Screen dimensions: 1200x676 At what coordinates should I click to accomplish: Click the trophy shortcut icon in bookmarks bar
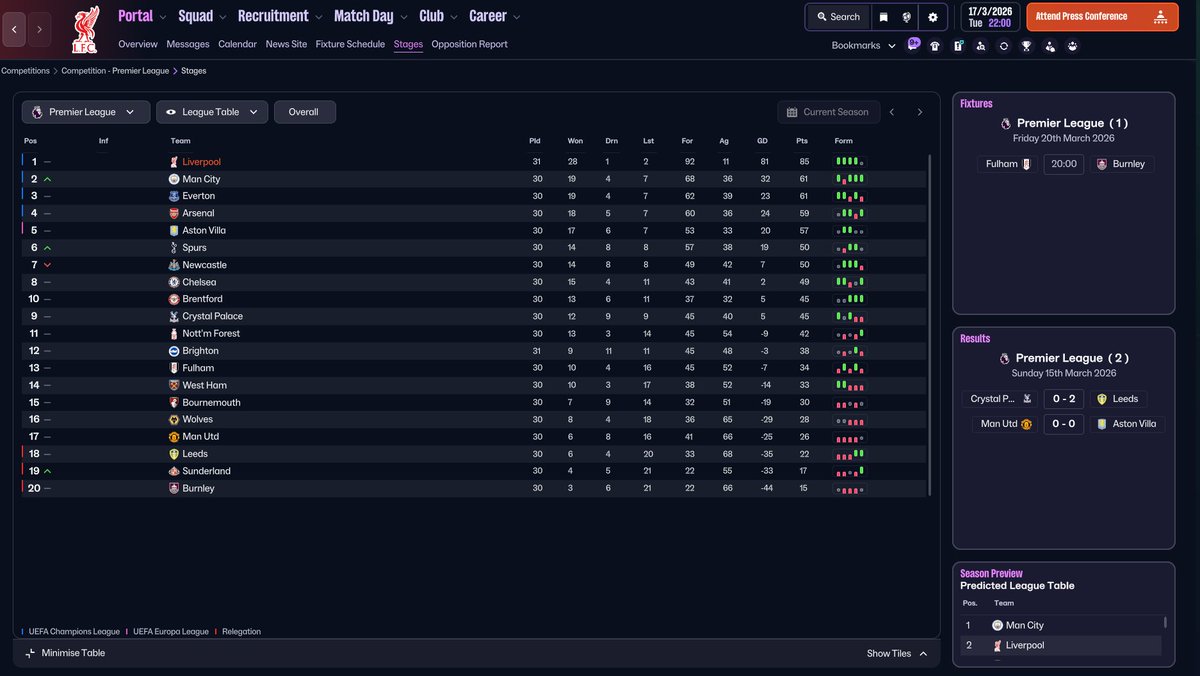[1026, 46]
